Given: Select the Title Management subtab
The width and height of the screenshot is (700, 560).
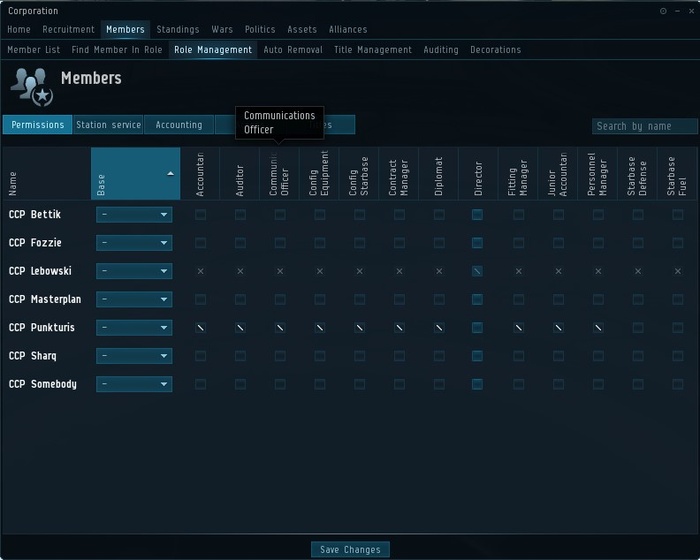Looking at the screenshot, I should pos(373,50).
